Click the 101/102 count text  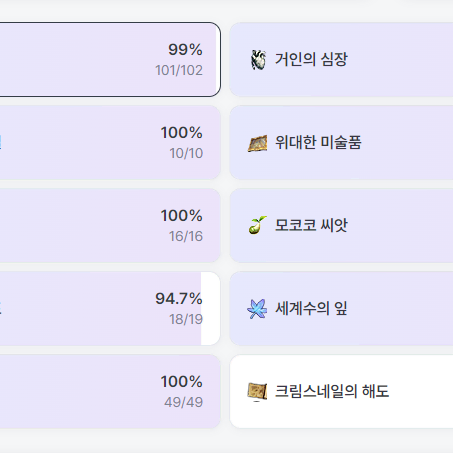pos(179,70)
